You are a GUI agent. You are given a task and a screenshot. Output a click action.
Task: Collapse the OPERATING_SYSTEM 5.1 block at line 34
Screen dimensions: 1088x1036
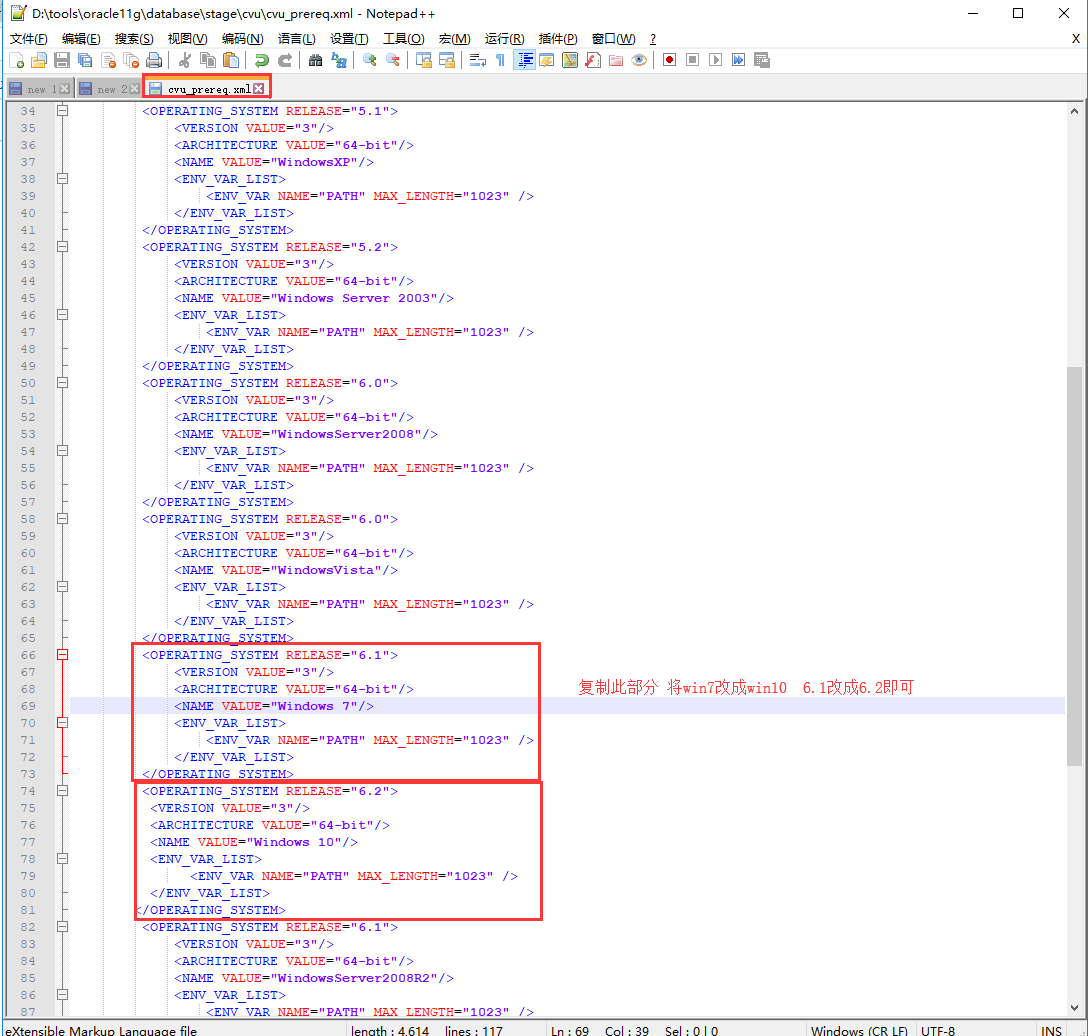(62, 110)
